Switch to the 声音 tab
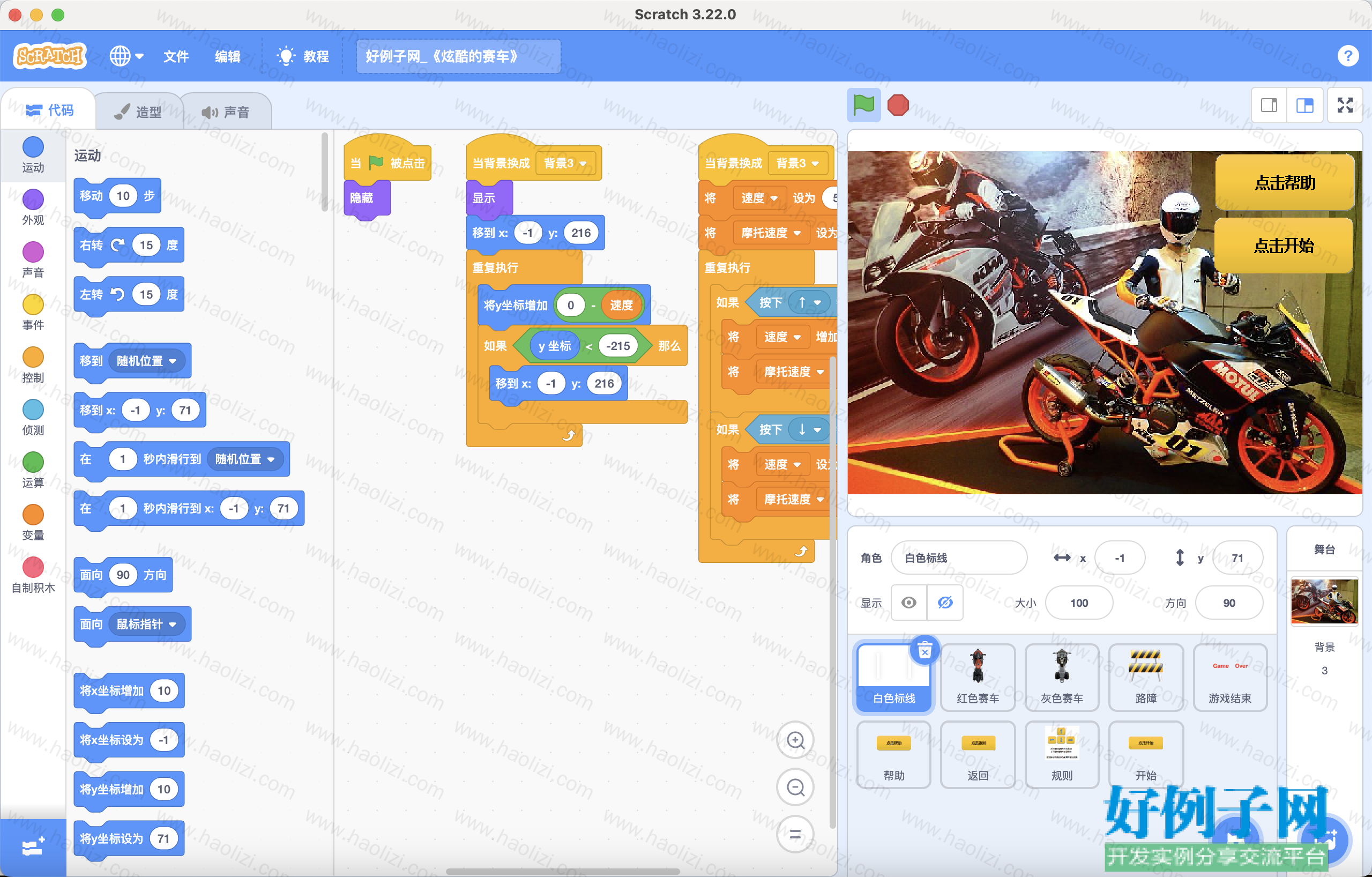 (x=226, y=112)
